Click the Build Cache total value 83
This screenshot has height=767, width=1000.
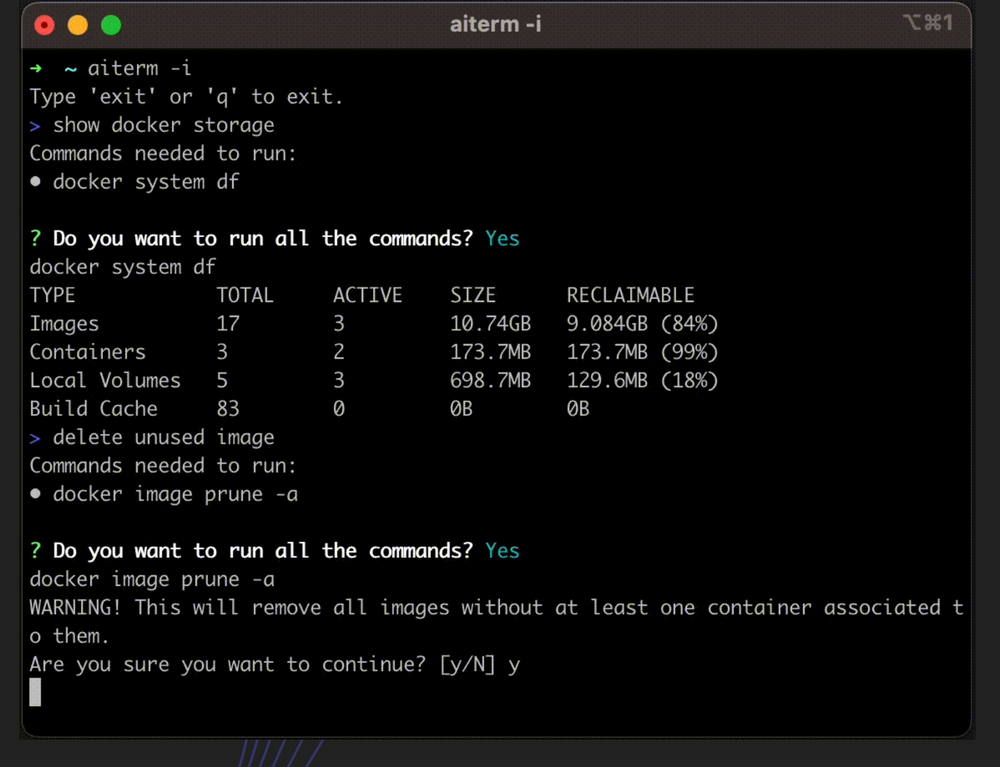(228, 409)
